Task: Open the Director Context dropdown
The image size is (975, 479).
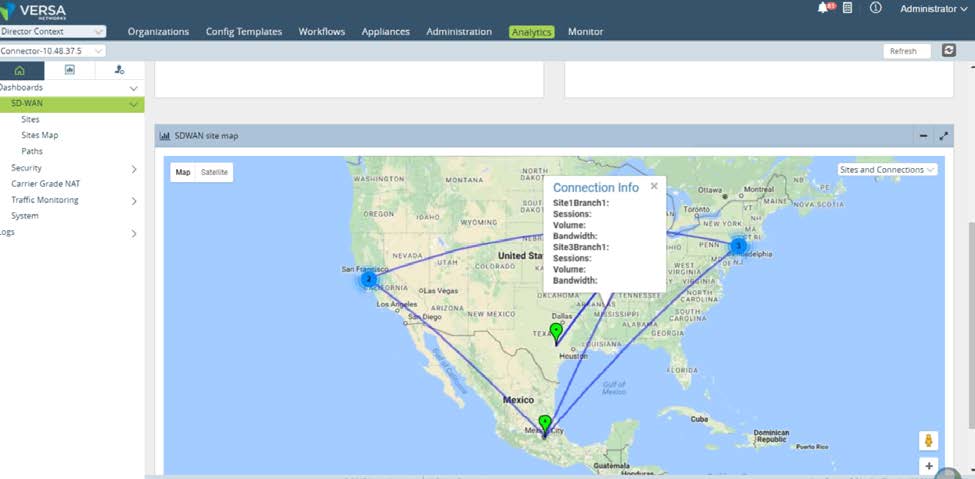Action: click(53, 31)
